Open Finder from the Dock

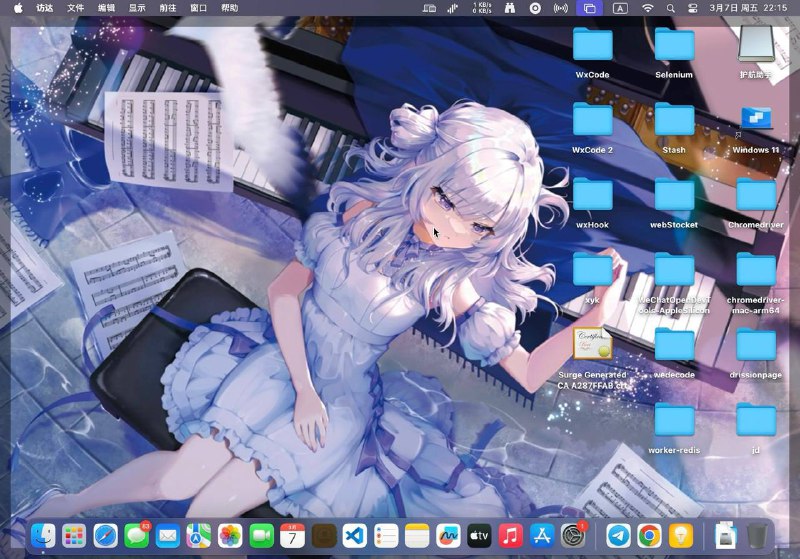[x=43, y=536]
